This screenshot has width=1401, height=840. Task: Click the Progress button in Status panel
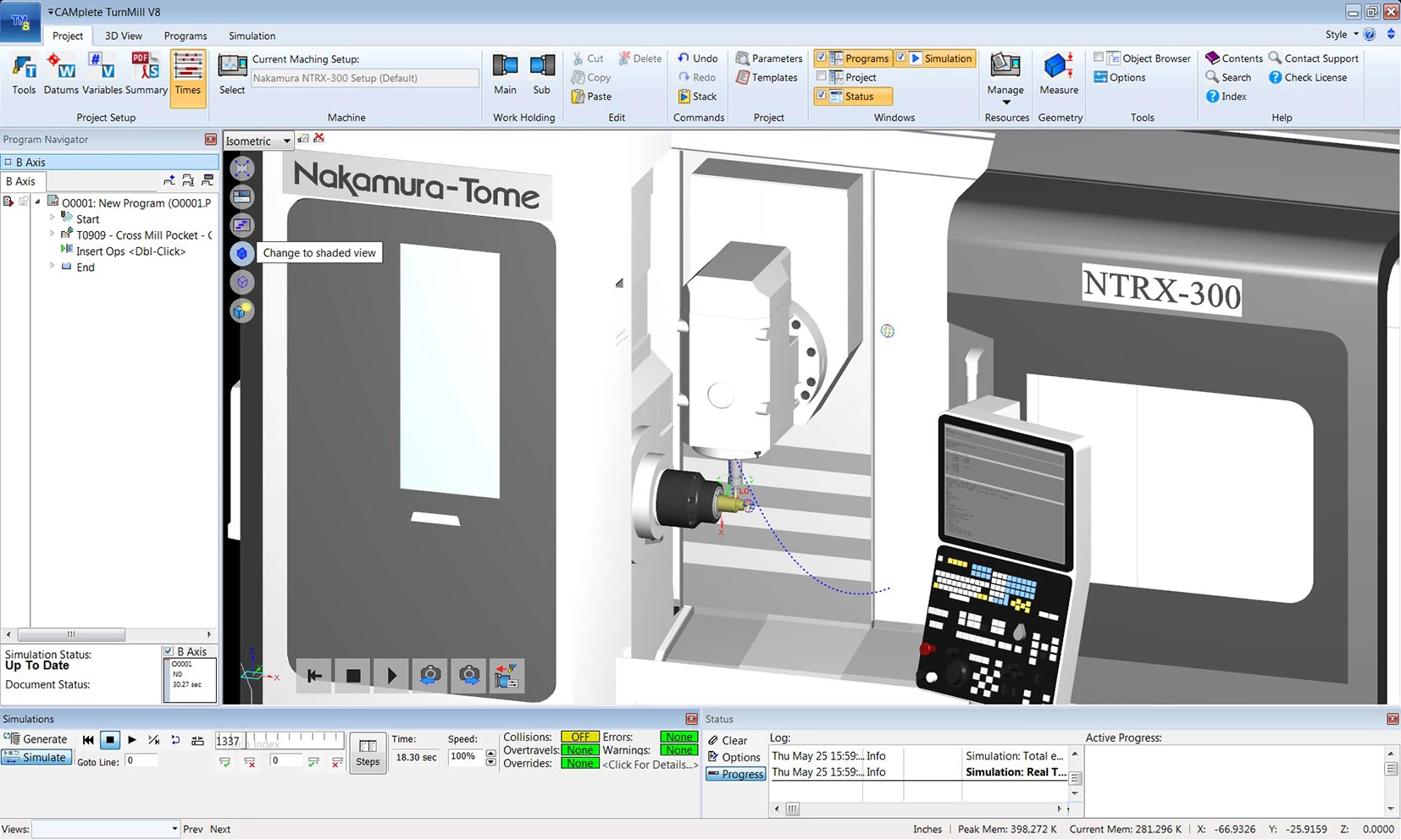[x=735, y=774]
